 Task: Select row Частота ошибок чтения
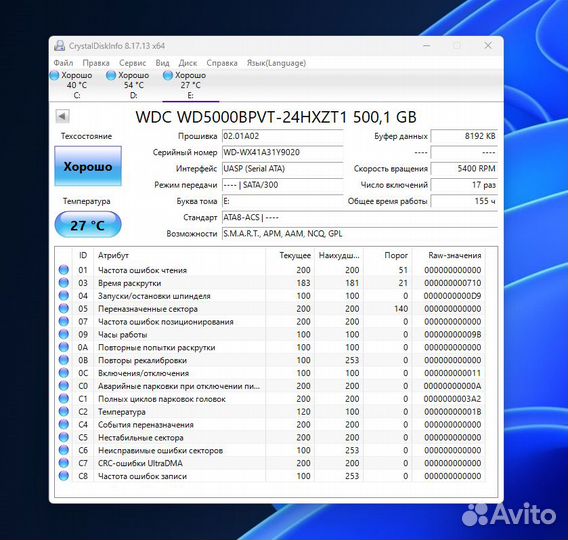point(270,270)
